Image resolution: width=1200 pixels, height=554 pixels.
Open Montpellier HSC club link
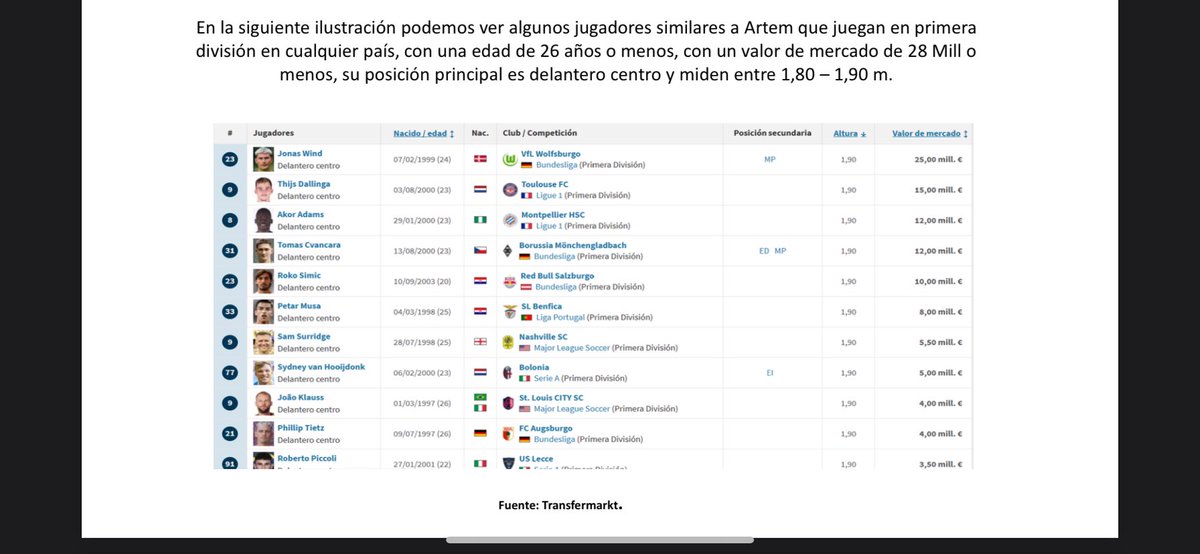[x=552, y=214]
